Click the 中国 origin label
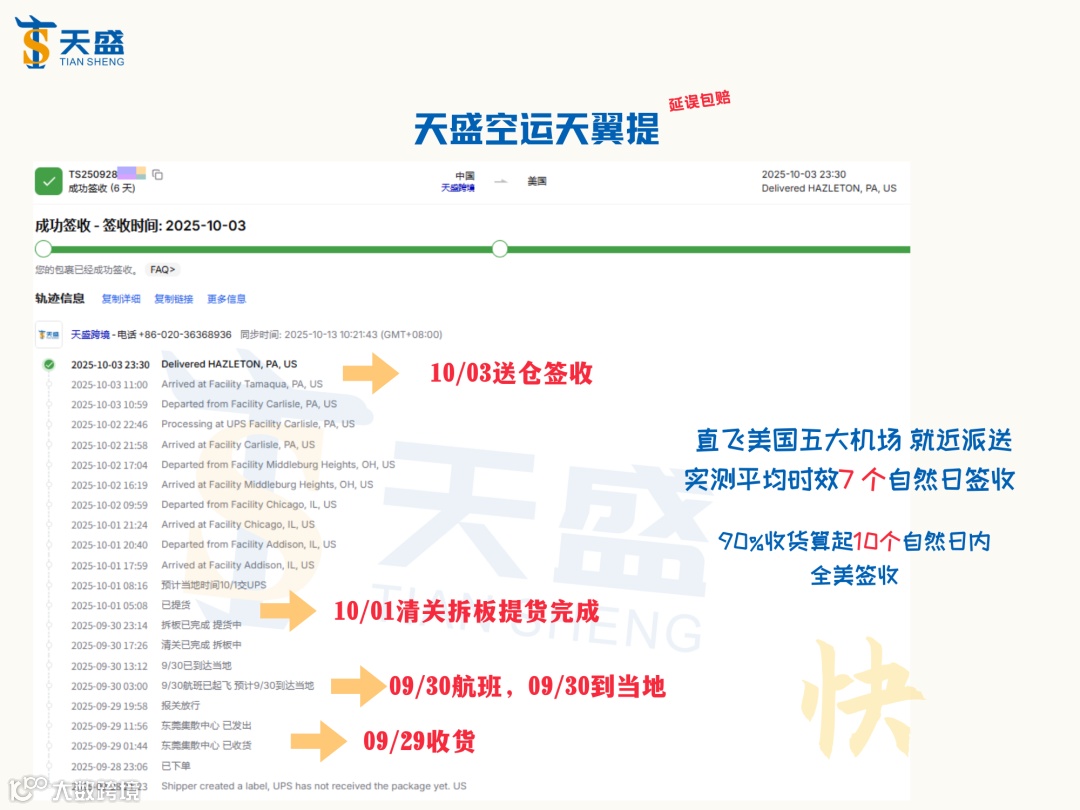 point(465,176)
